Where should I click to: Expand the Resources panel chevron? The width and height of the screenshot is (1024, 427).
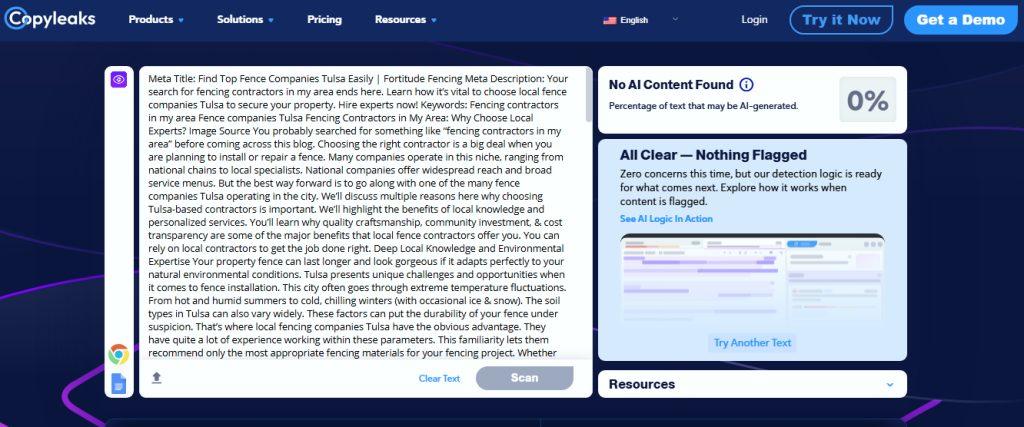click(x=889, y=384)
